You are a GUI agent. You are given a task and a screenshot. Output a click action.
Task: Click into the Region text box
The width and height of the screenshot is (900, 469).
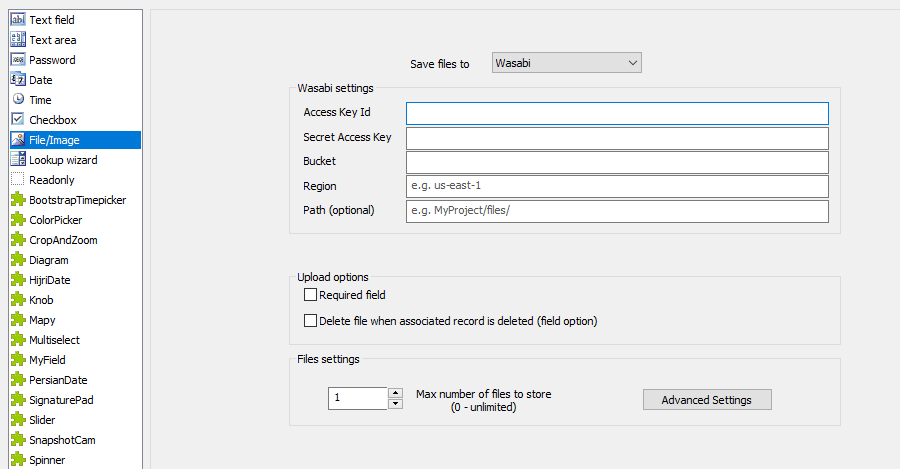[617, 186]
